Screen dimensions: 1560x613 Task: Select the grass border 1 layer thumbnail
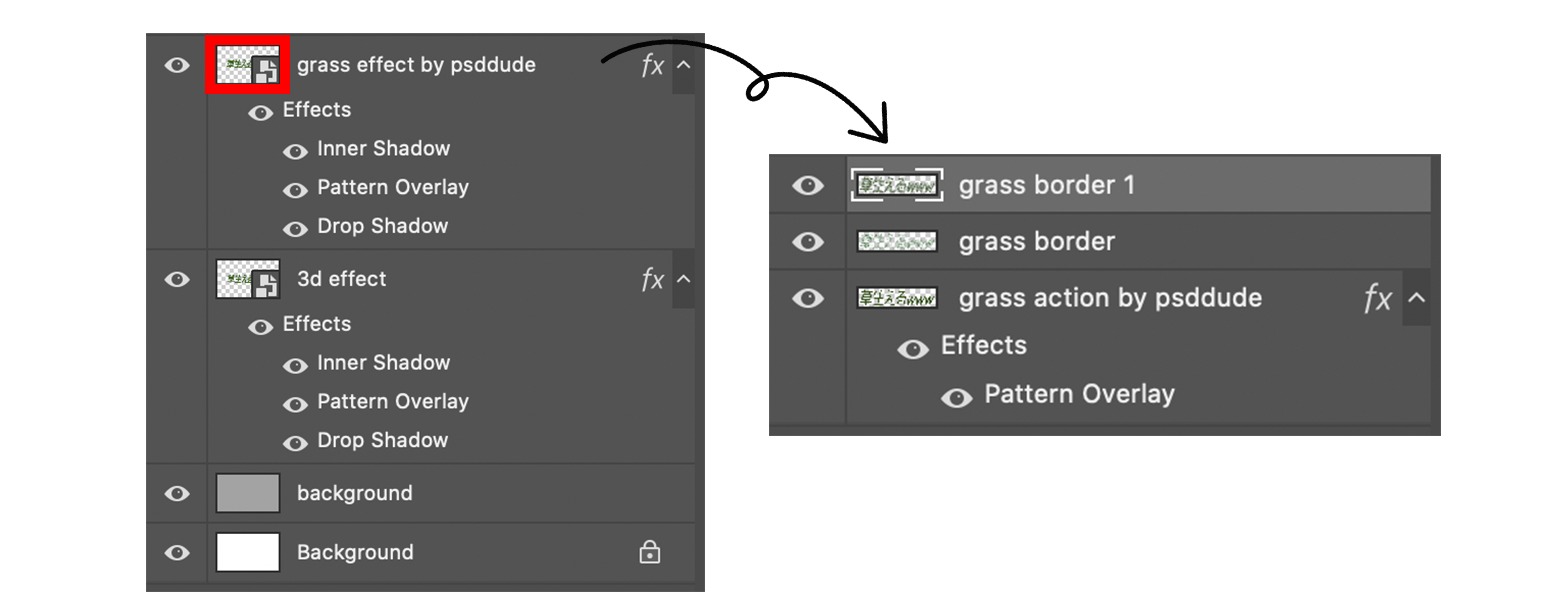click(x=897, y=185)
